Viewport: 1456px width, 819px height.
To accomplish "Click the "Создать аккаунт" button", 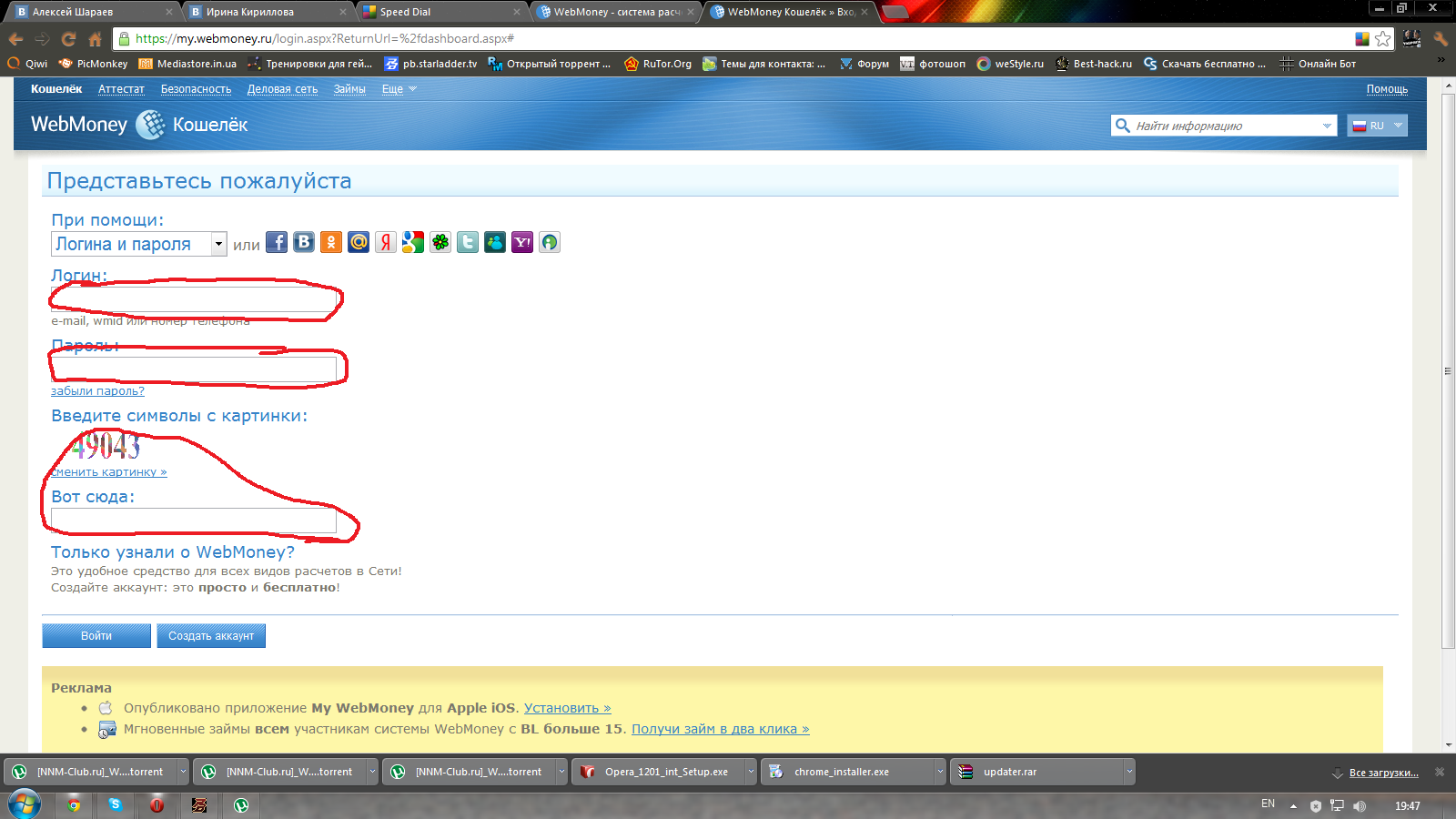I will pos(211,635).
